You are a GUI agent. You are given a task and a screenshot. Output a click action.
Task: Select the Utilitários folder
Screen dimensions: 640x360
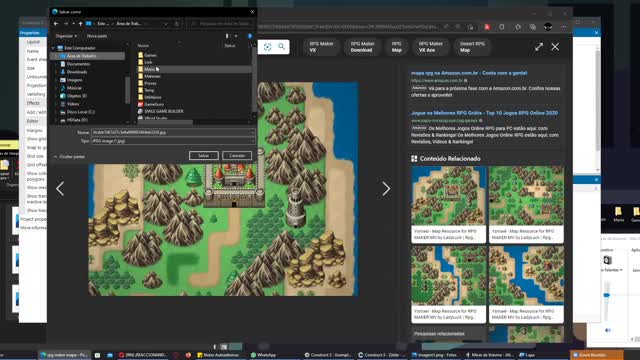pyautogui.click(x=153, y=97)
